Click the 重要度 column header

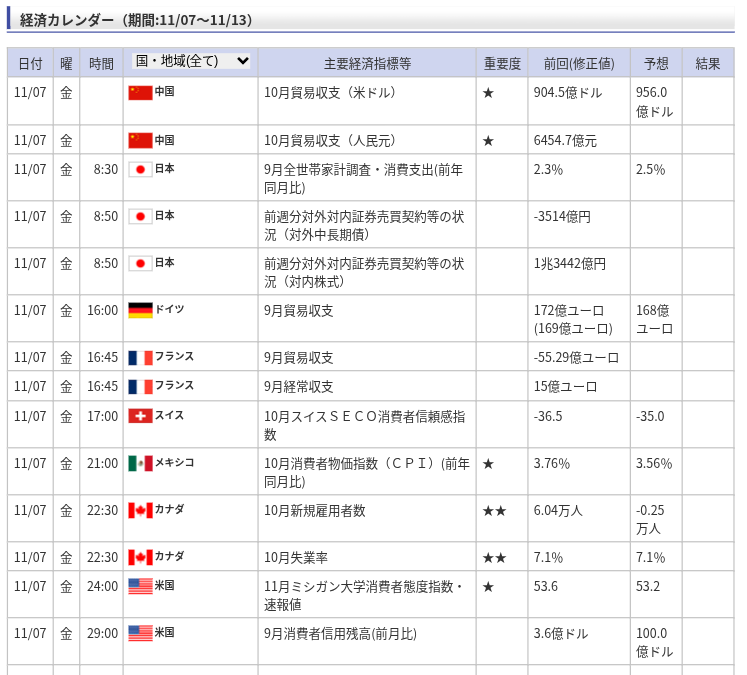tap(502, 63)
